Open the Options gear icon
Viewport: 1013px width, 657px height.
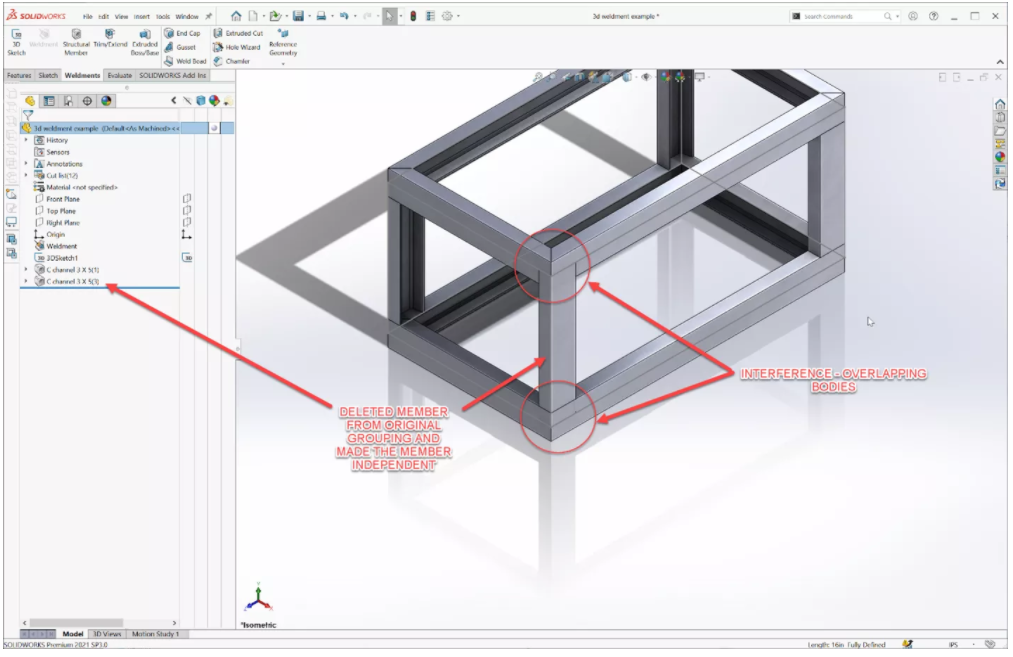[x=447, y=16]
